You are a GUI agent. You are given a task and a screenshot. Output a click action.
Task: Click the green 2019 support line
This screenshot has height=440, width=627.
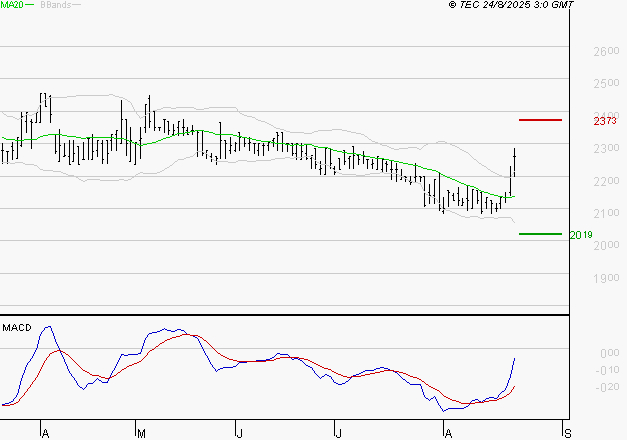tap(540, 234)
